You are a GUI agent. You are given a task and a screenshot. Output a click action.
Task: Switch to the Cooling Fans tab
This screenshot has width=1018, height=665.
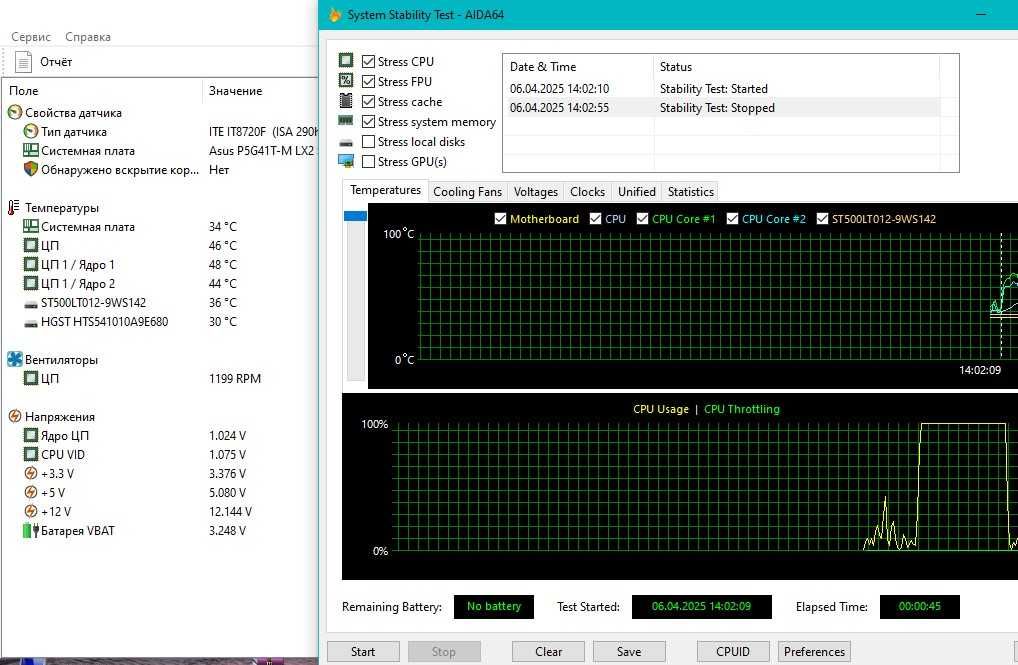pyautogui.click(x=467, y=192)
